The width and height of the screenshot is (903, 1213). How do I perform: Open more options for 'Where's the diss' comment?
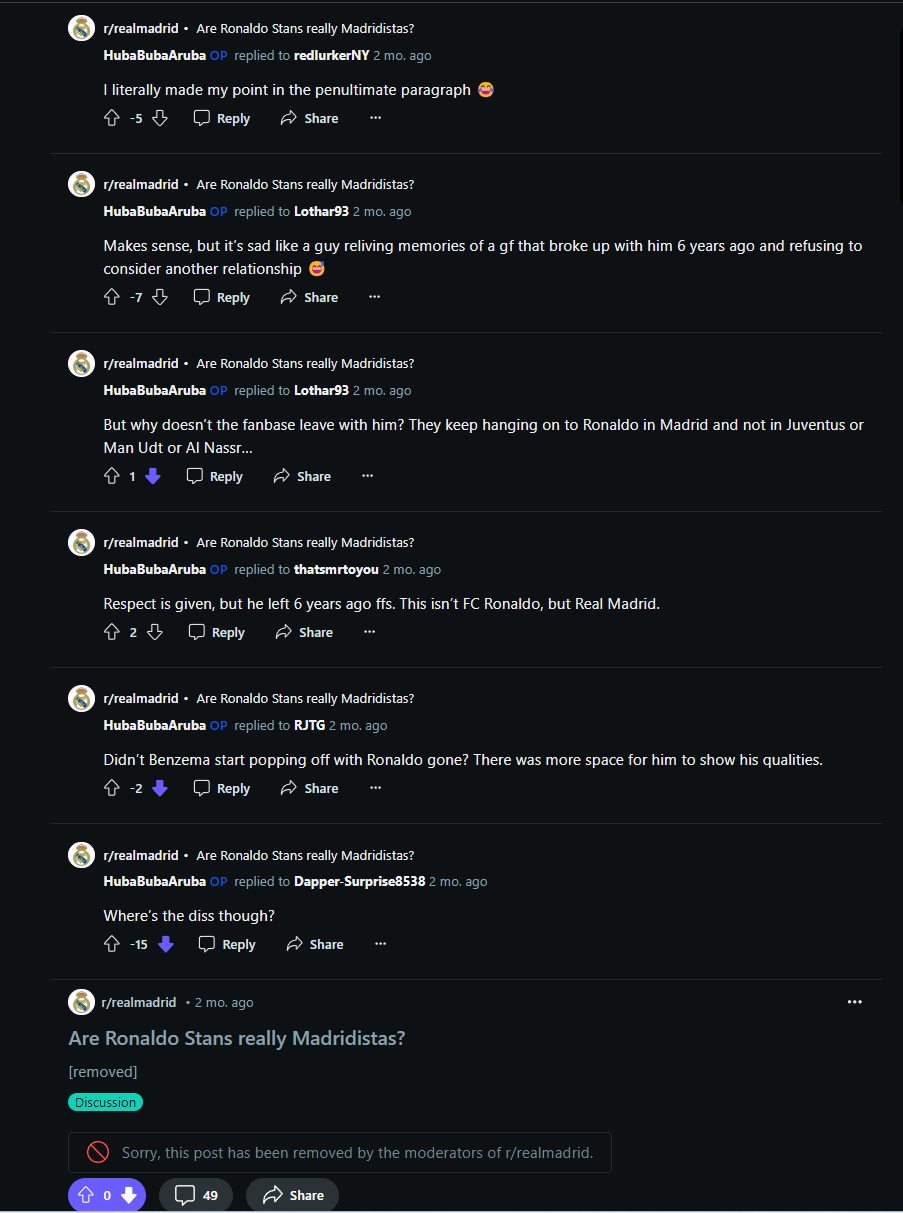point(380,945)
